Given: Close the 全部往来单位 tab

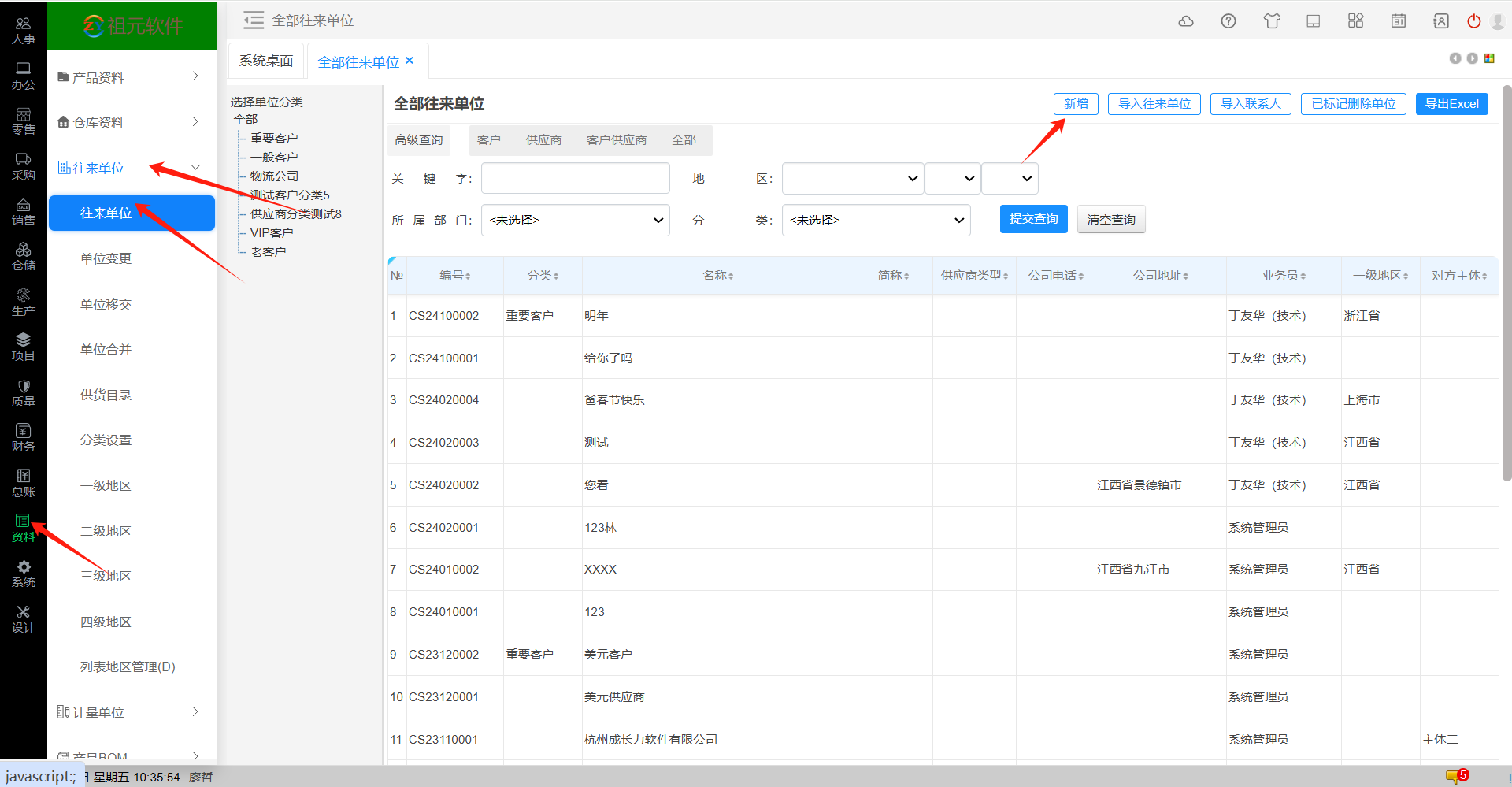Looking at the screenshot, I should [x=409, y=61].
